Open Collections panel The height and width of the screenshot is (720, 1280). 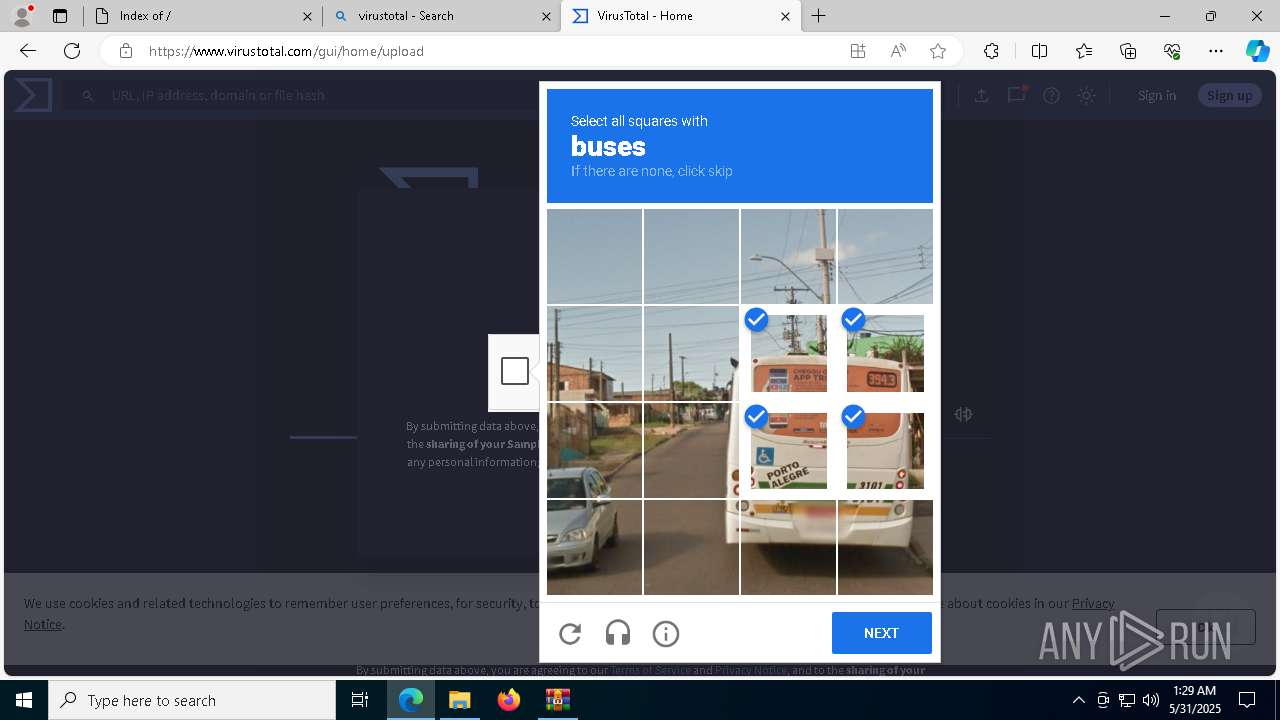click(1128, 51)
